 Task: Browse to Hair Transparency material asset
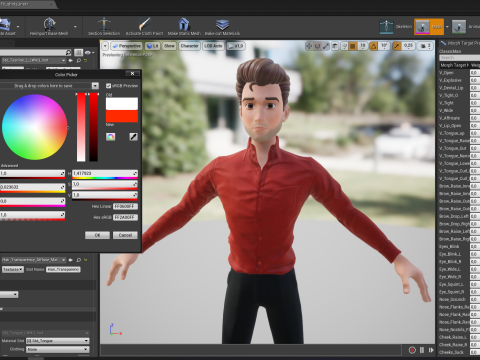pos(79,260)
